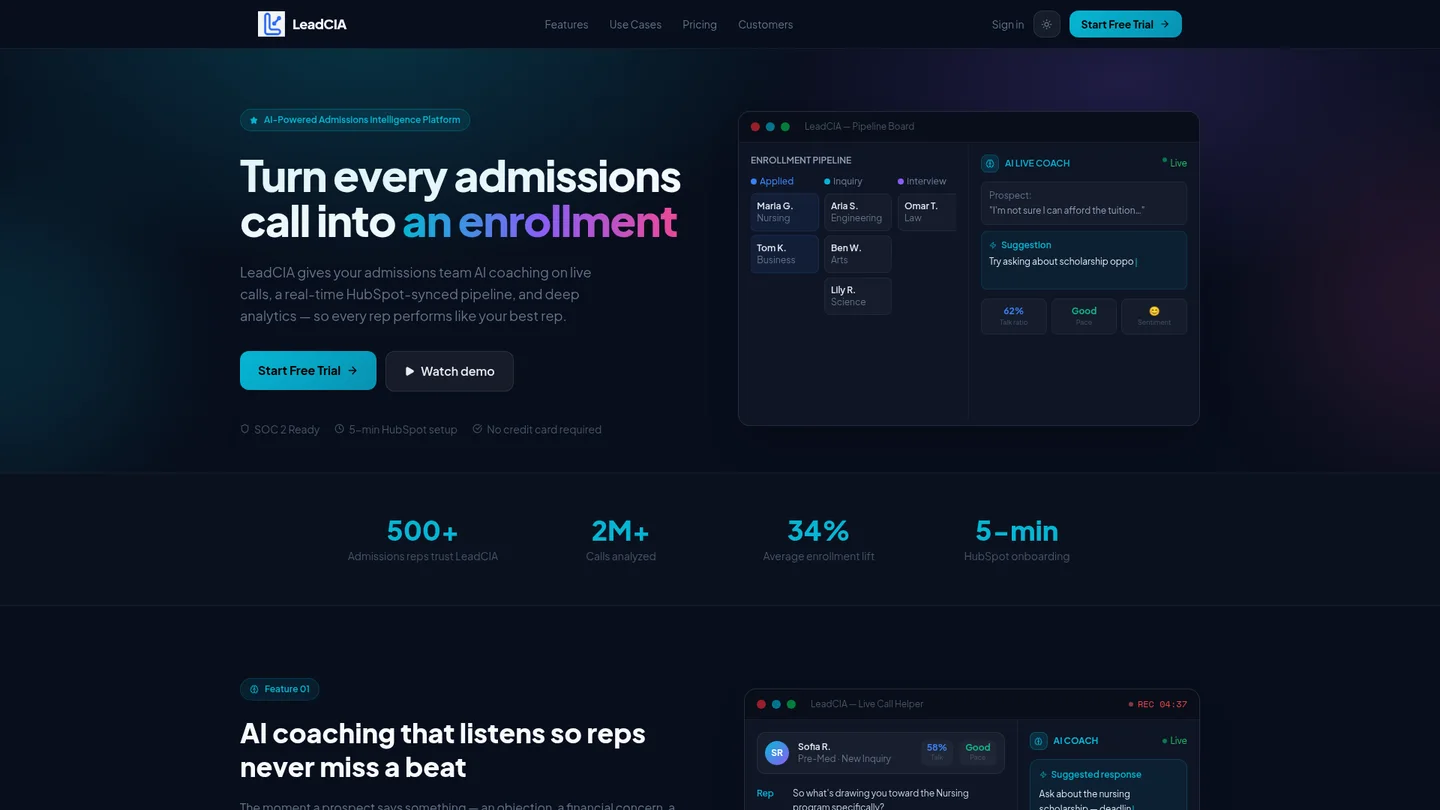Click the Interview column header
This screenshot has height=810, width=1440.
[922, 181]
